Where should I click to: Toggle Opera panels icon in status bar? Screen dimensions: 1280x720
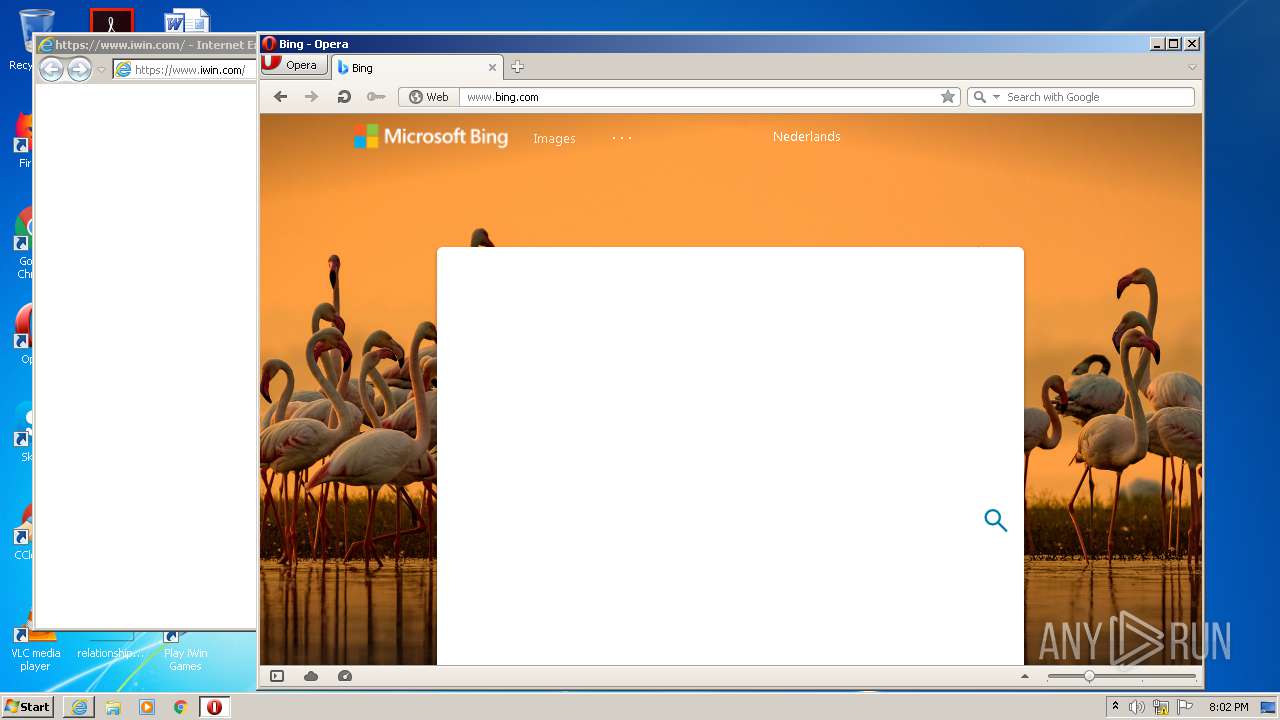point(277,676)
